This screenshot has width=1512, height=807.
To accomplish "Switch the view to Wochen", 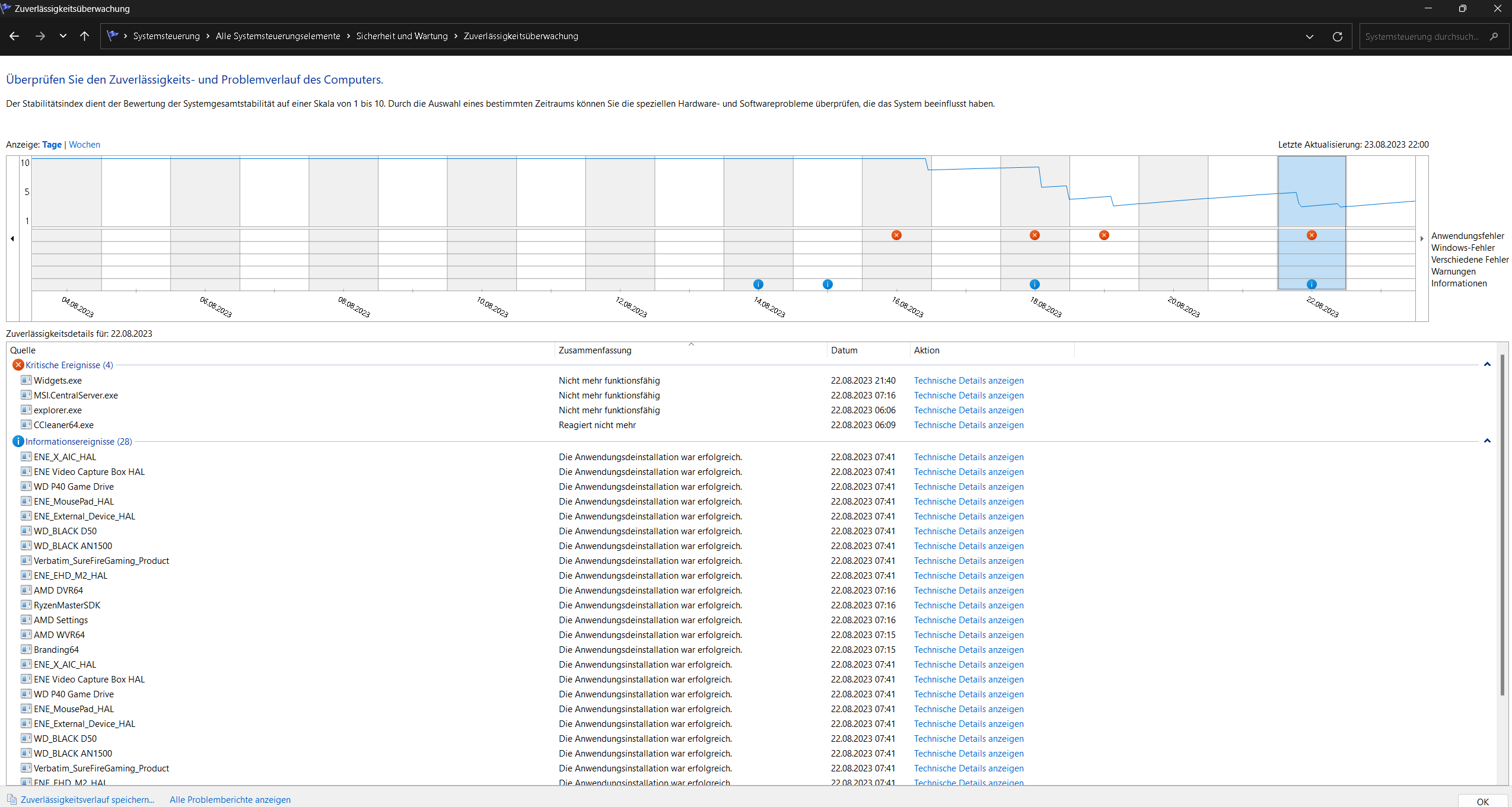I will (84, 145).
